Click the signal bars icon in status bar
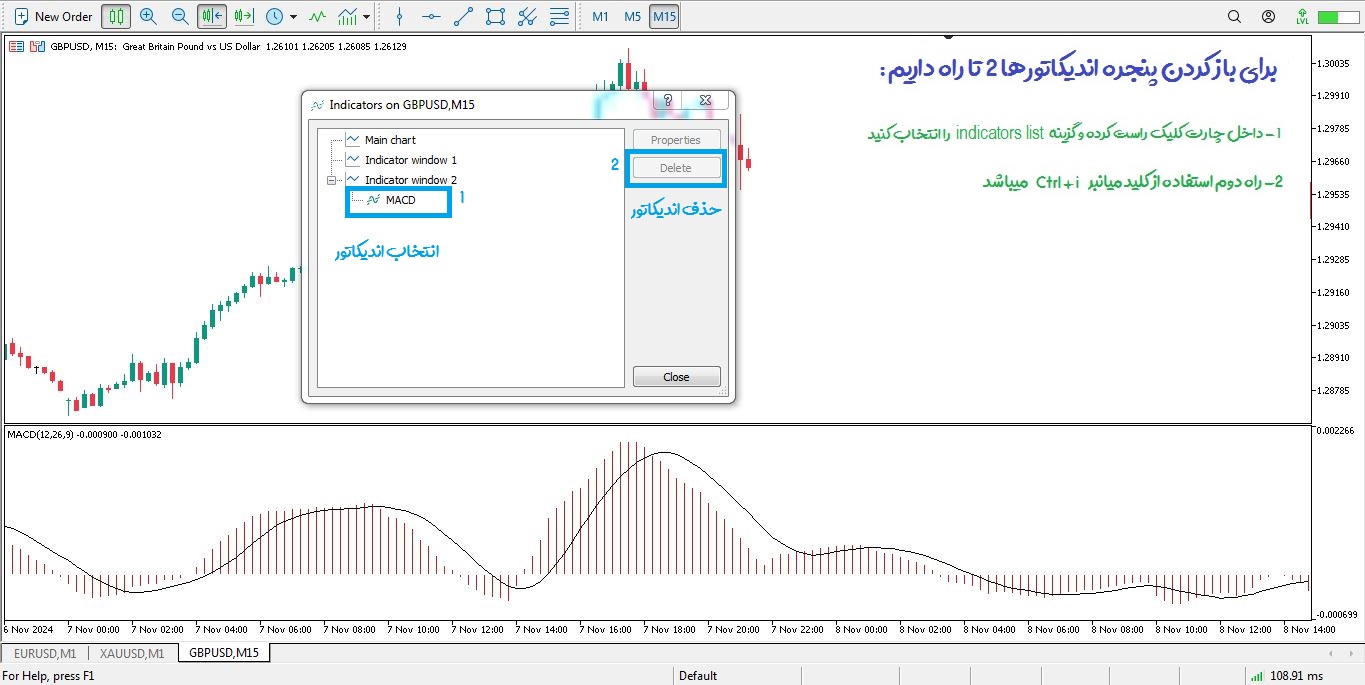Screen dimensions: 1365x685 (1255, 676)
